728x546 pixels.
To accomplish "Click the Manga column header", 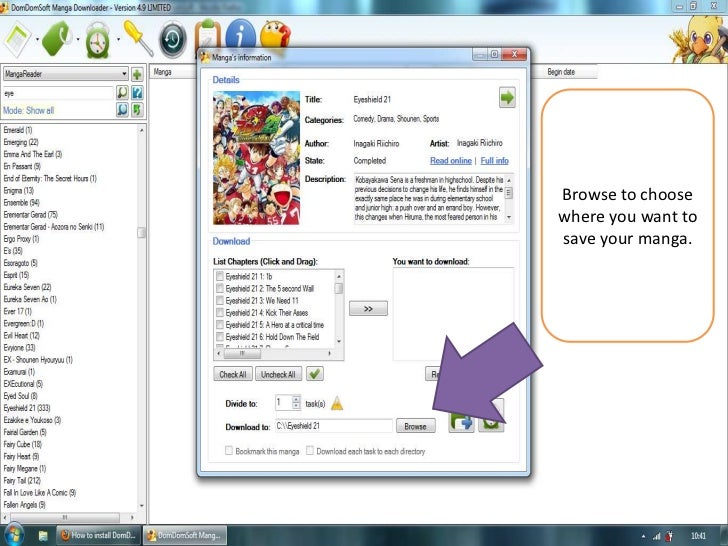I will (173, 72).
